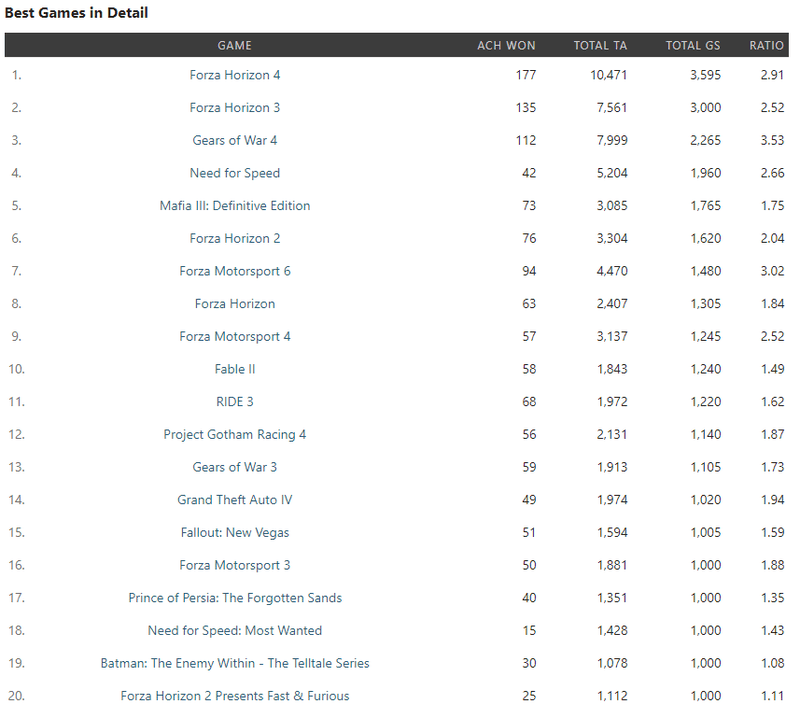Select the 1.88 ratio value
Image resolution: width=800 pixels, height=704 pixels.
(772, 565)
